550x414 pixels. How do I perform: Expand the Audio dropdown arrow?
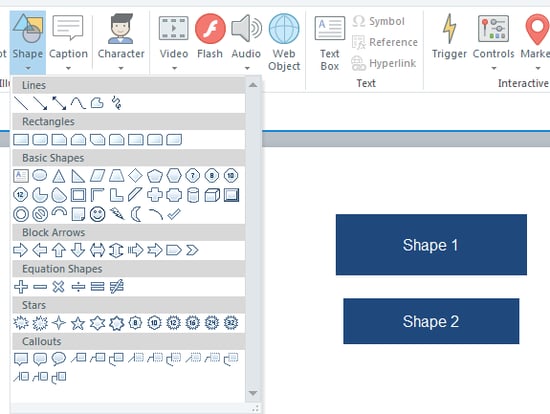(247, 68)
